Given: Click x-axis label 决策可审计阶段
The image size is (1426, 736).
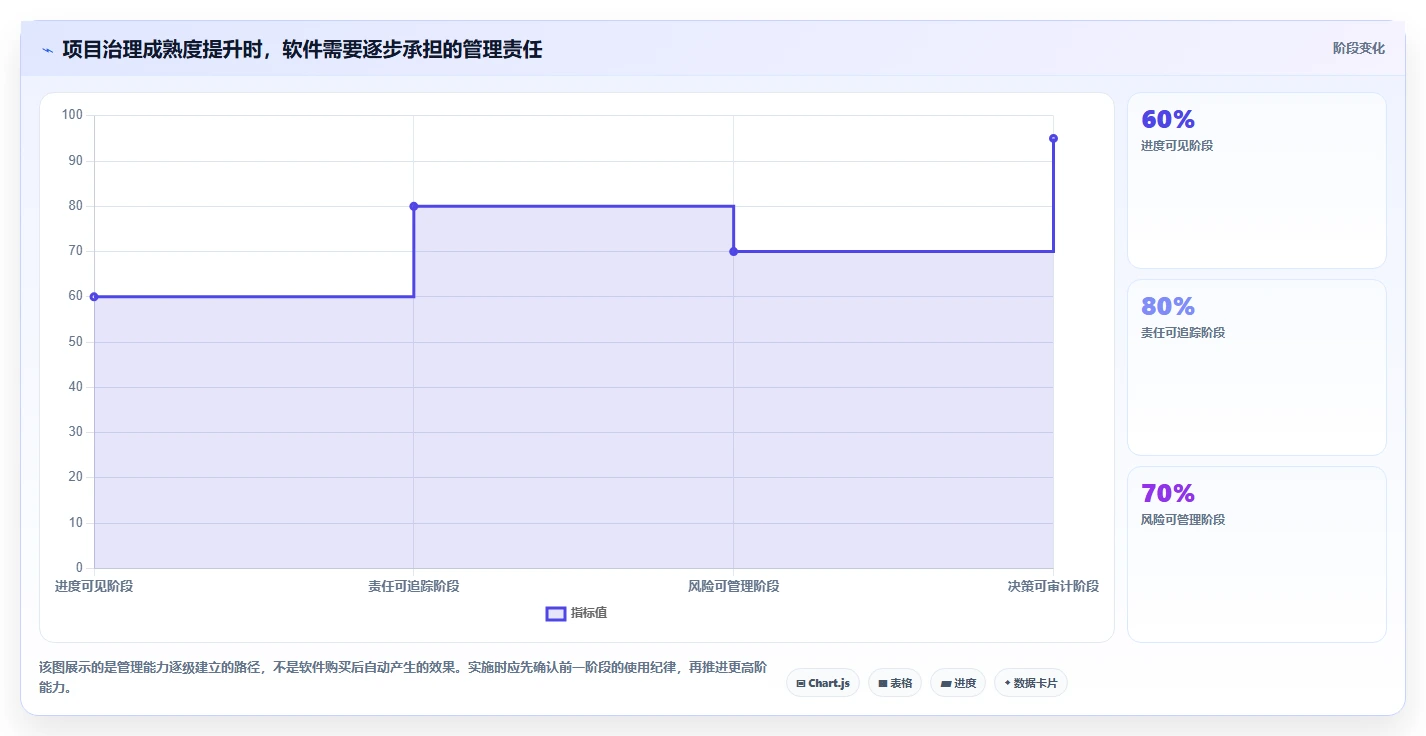Looking at the screenshot, I should (x=1053, y=586).
